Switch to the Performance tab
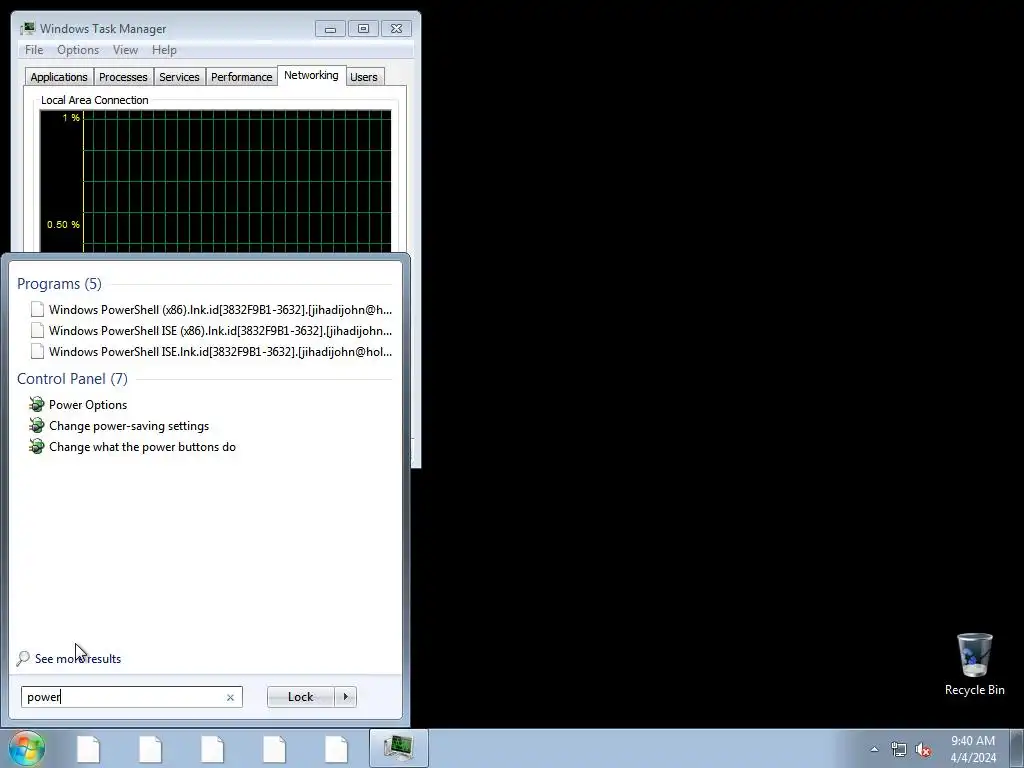The height and width of the screenshot is (768, 1024). pyautogui.click(x=241, y=77)
